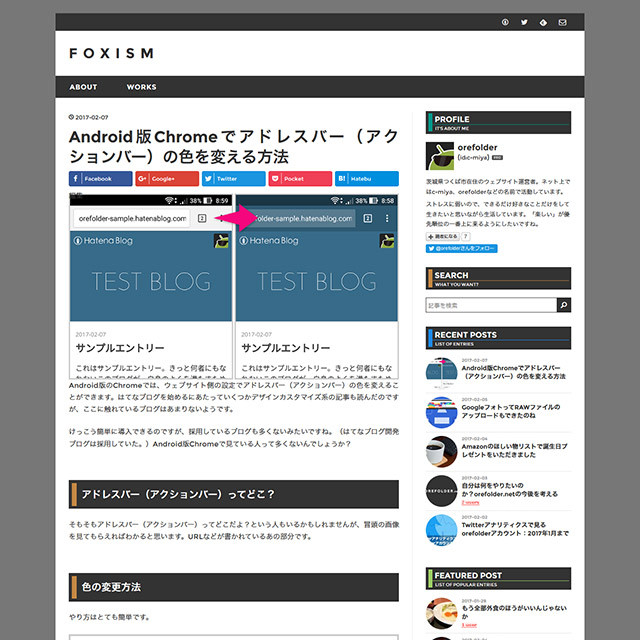Open the 2 users bookmark count link
The image size is (640, 640).
(470, 502)
